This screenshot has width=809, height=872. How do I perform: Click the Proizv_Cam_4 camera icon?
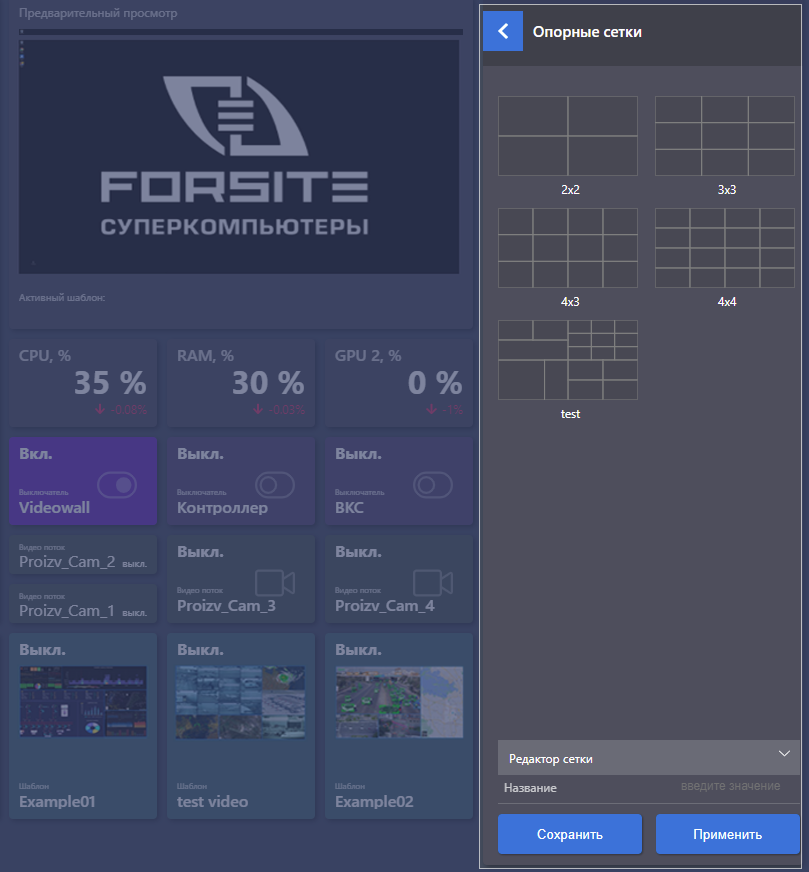(x=433, y=583)
